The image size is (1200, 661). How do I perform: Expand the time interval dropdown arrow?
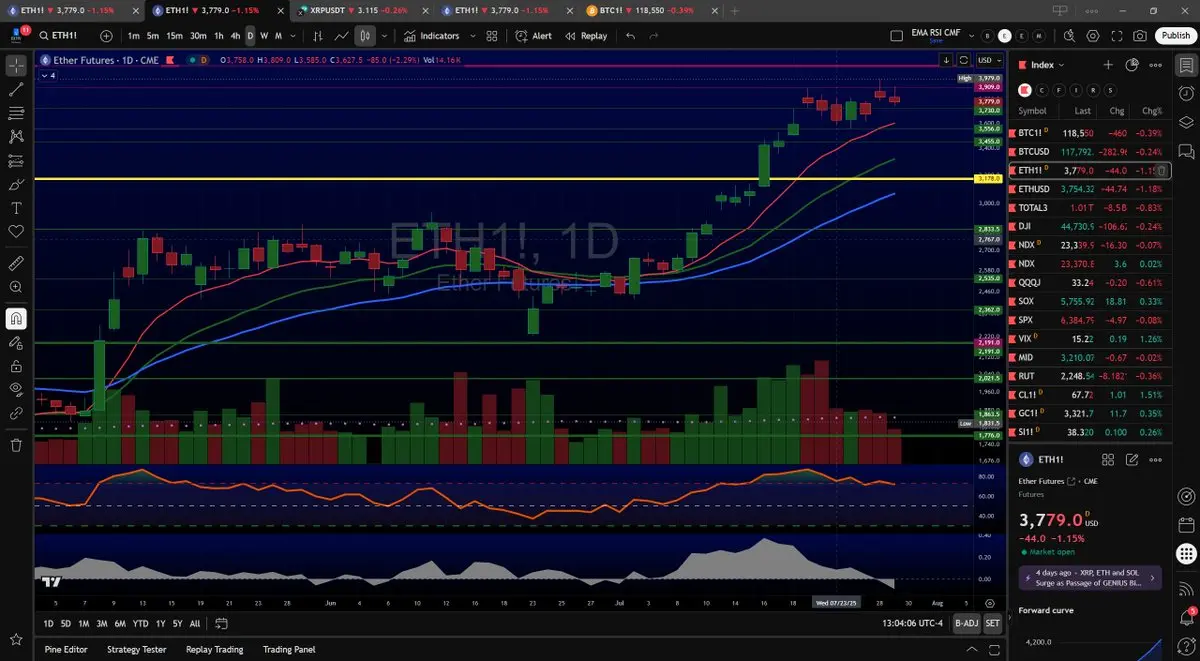(x=293, y=36)
